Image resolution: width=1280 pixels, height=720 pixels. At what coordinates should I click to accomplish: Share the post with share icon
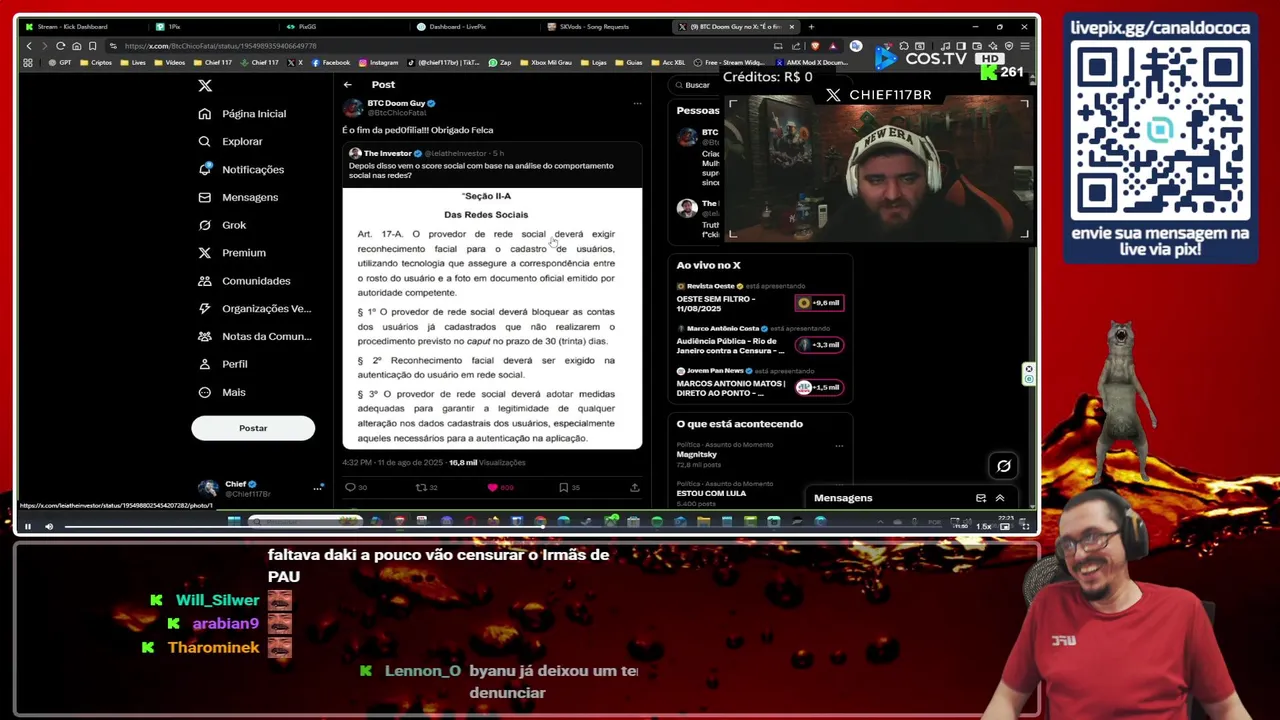click(634, 488)
